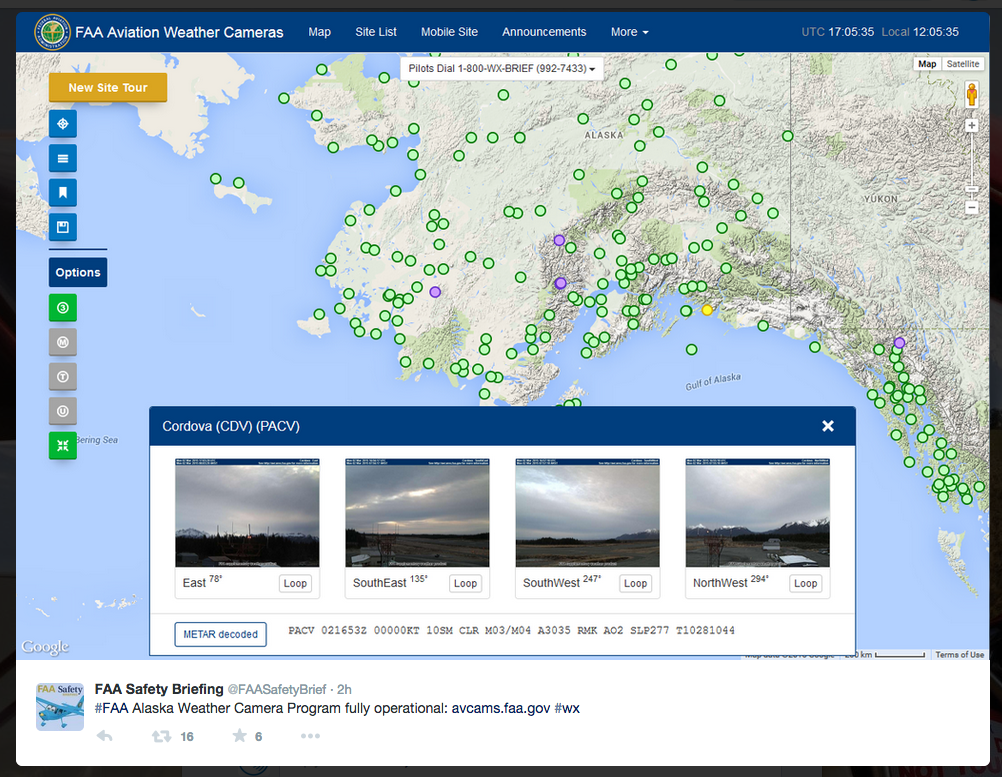Image resolution: width=1002 pixels, height=777 pixels.
Task: Switch to Map view type
Action: tap(927, 64)
